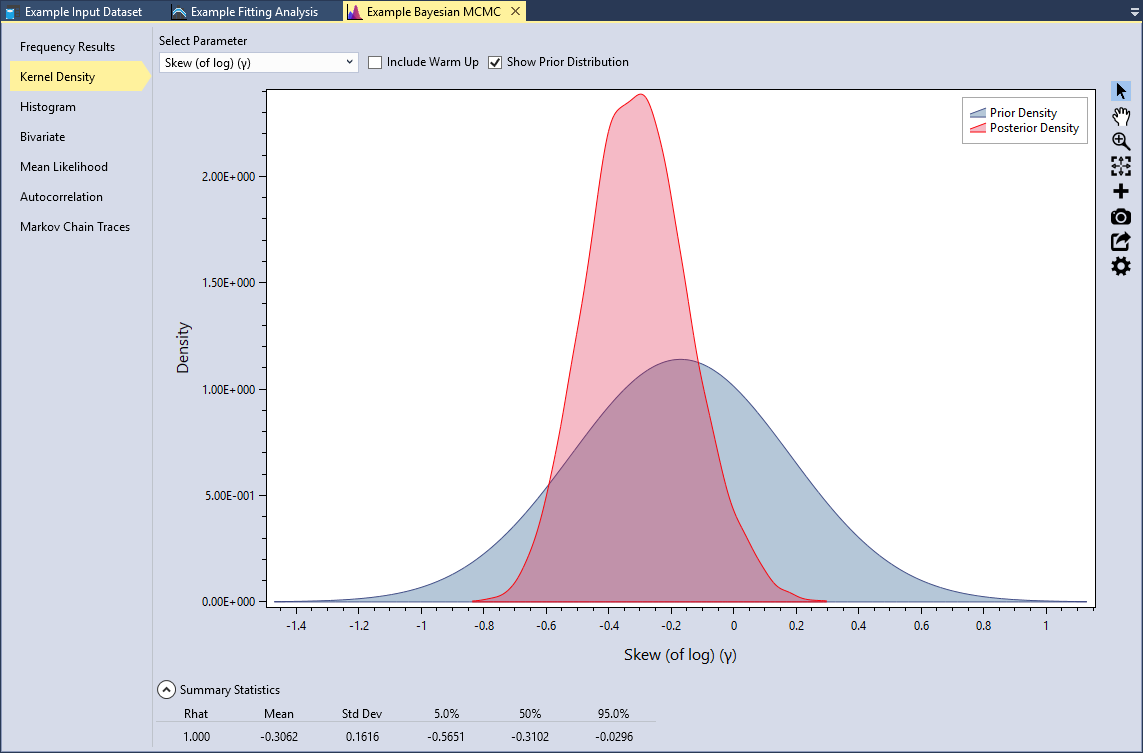Open the chart settings gear
1143x753 pixels.
pos(1120,266)
